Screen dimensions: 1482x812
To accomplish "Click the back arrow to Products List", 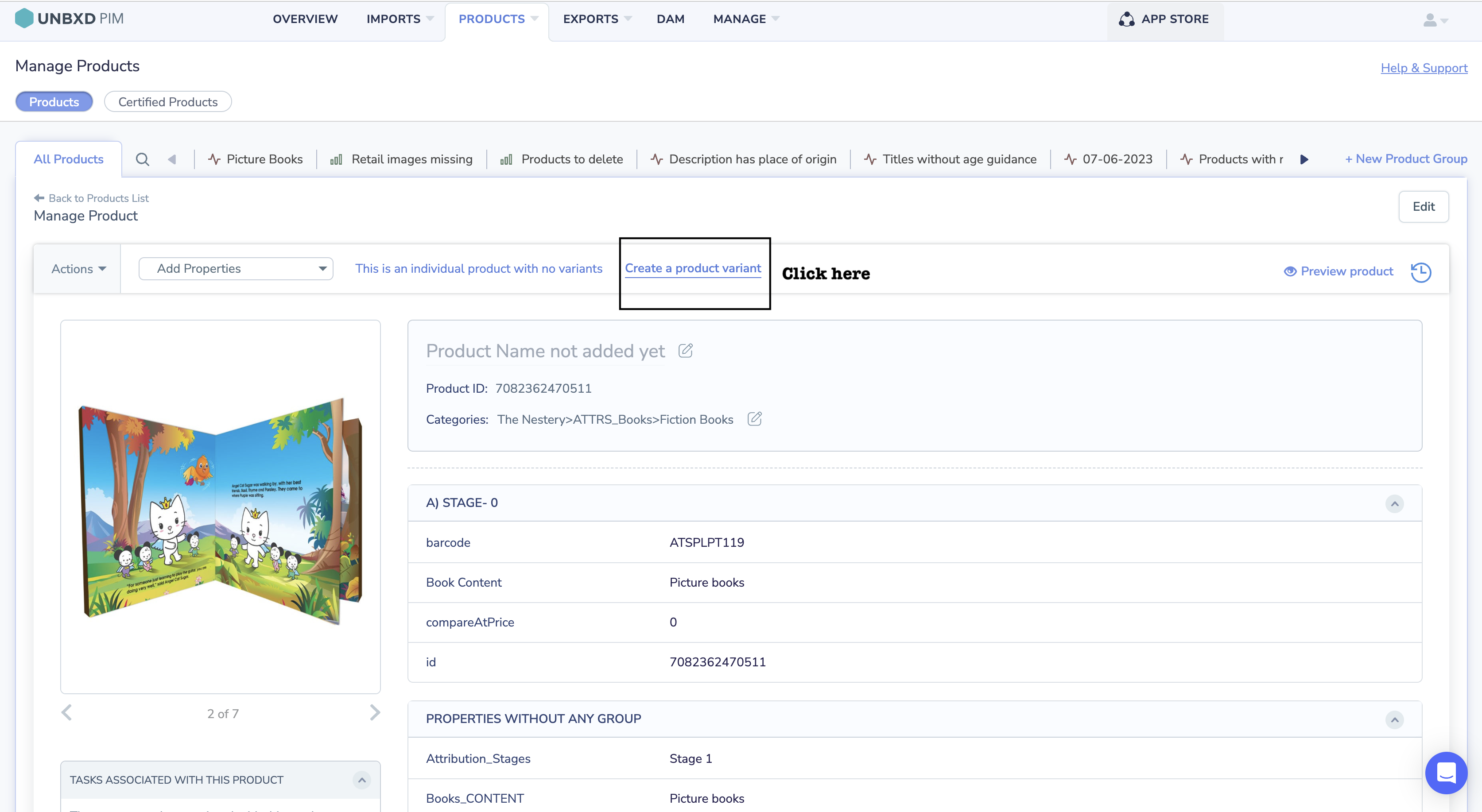I will click(39, 198).
